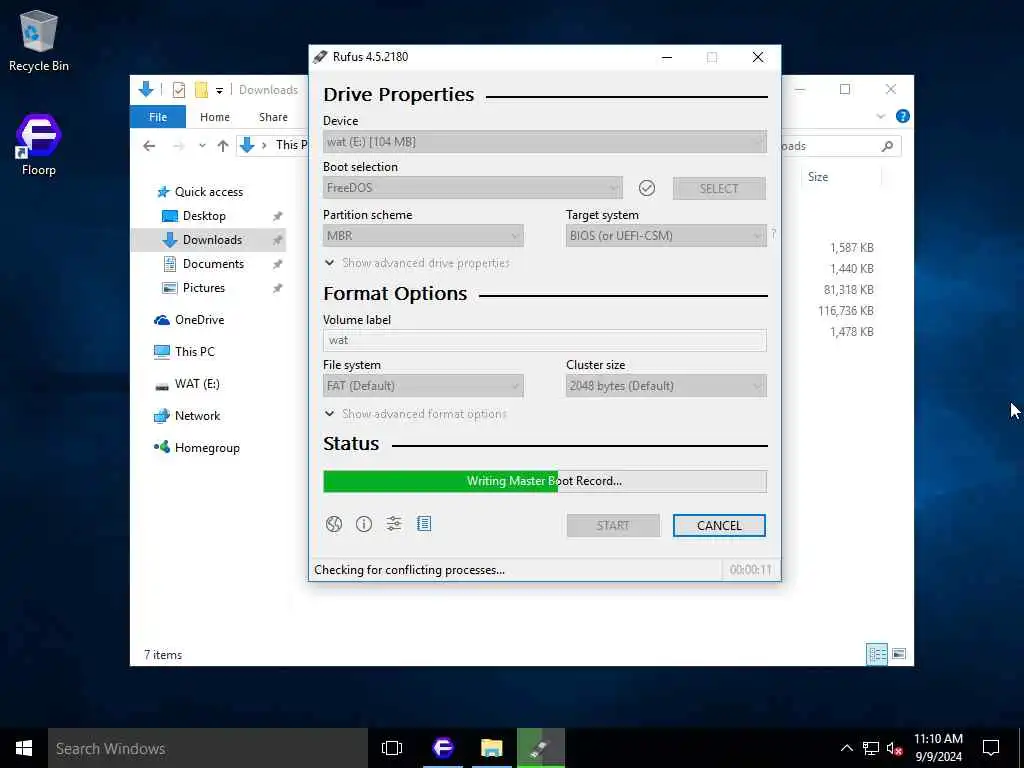Click the muted volume tray icon
Image resolution: width=1024 pixels, height=768 pixels.
895,748
